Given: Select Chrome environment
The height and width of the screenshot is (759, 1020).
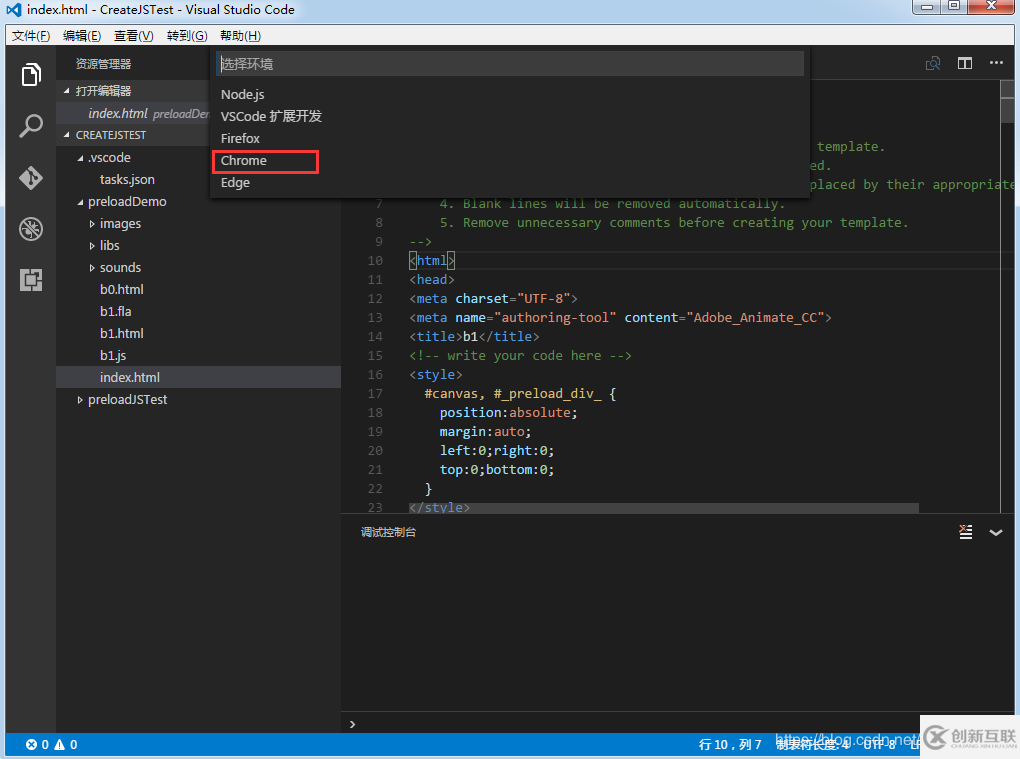Looking at the screenshot, I should pos(509,161).
